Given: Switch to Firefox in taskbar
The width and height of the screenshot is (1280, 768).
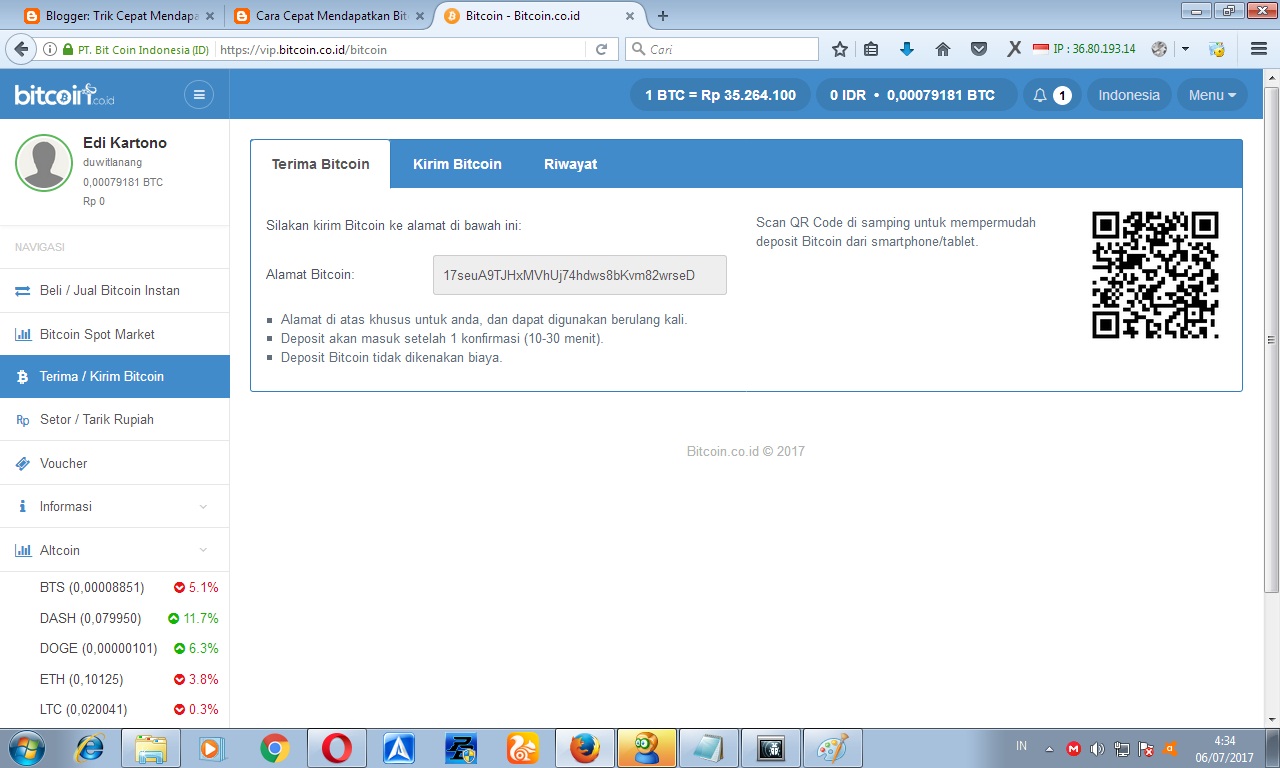Looking at the screenshot, I should tap(584, 748).
